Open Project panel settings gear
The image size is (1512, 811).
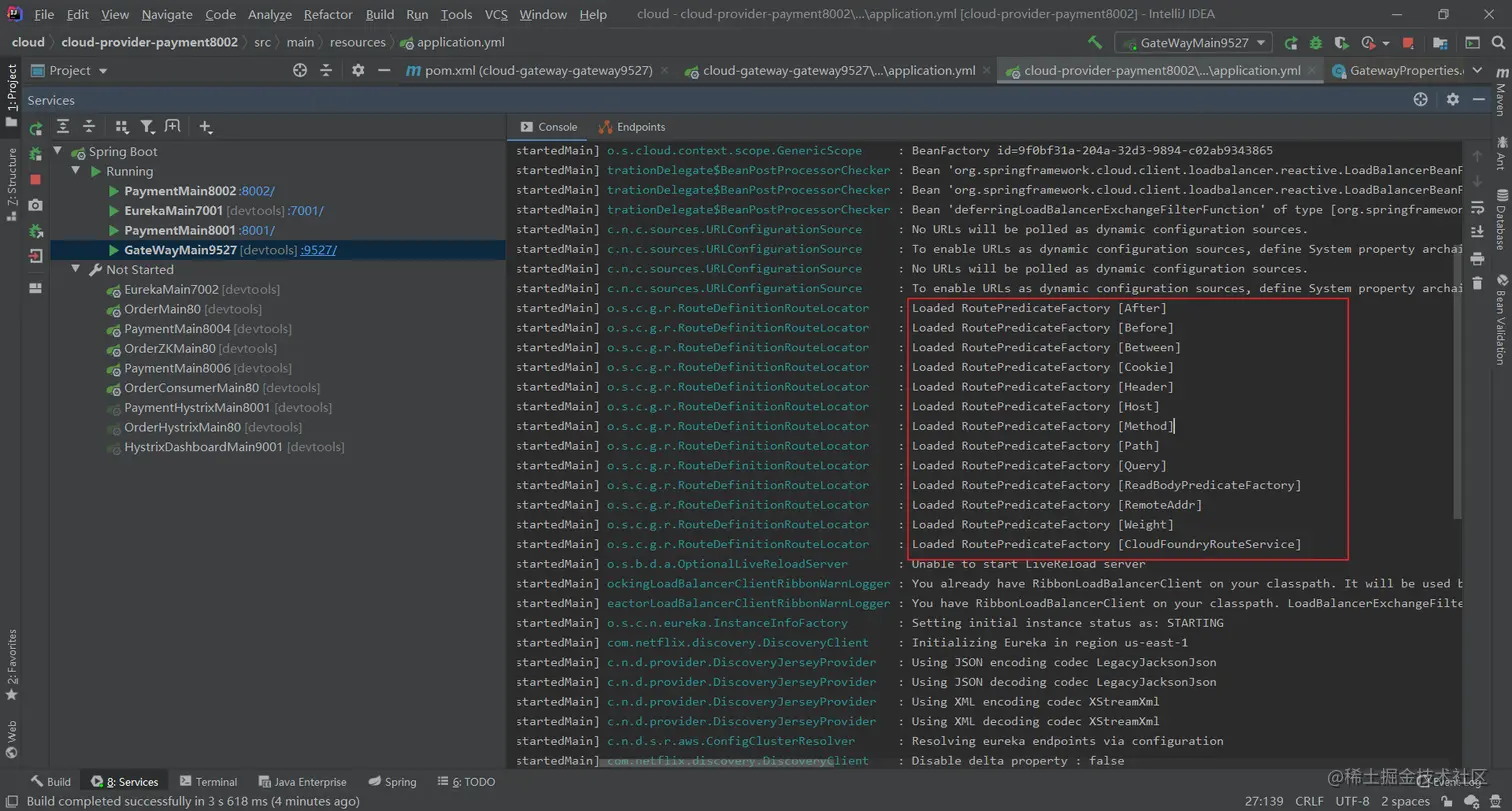[x=358, y=70]
